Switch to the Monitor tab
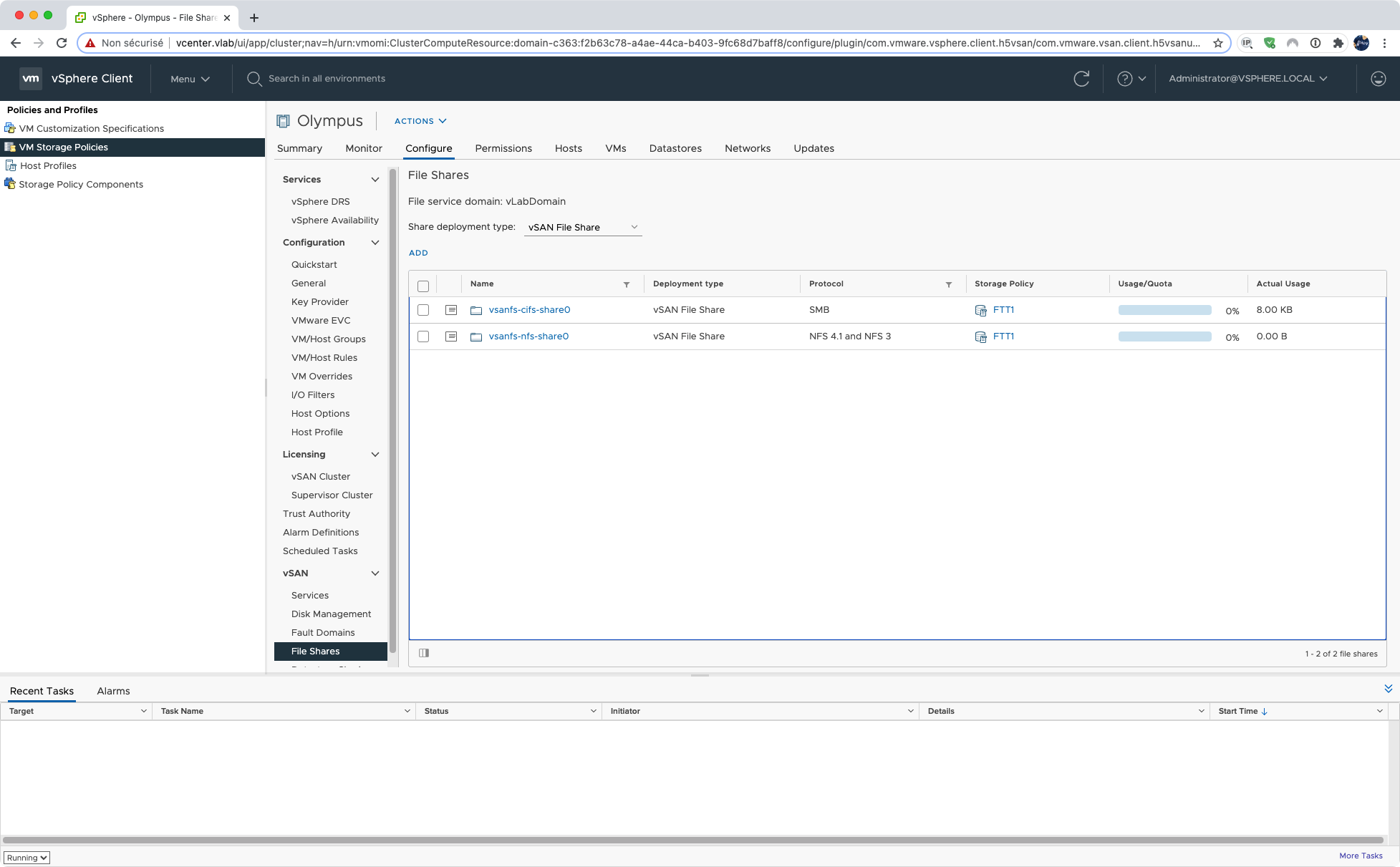This screenshot has height=867, width=1400. click(x=364, y=148)
